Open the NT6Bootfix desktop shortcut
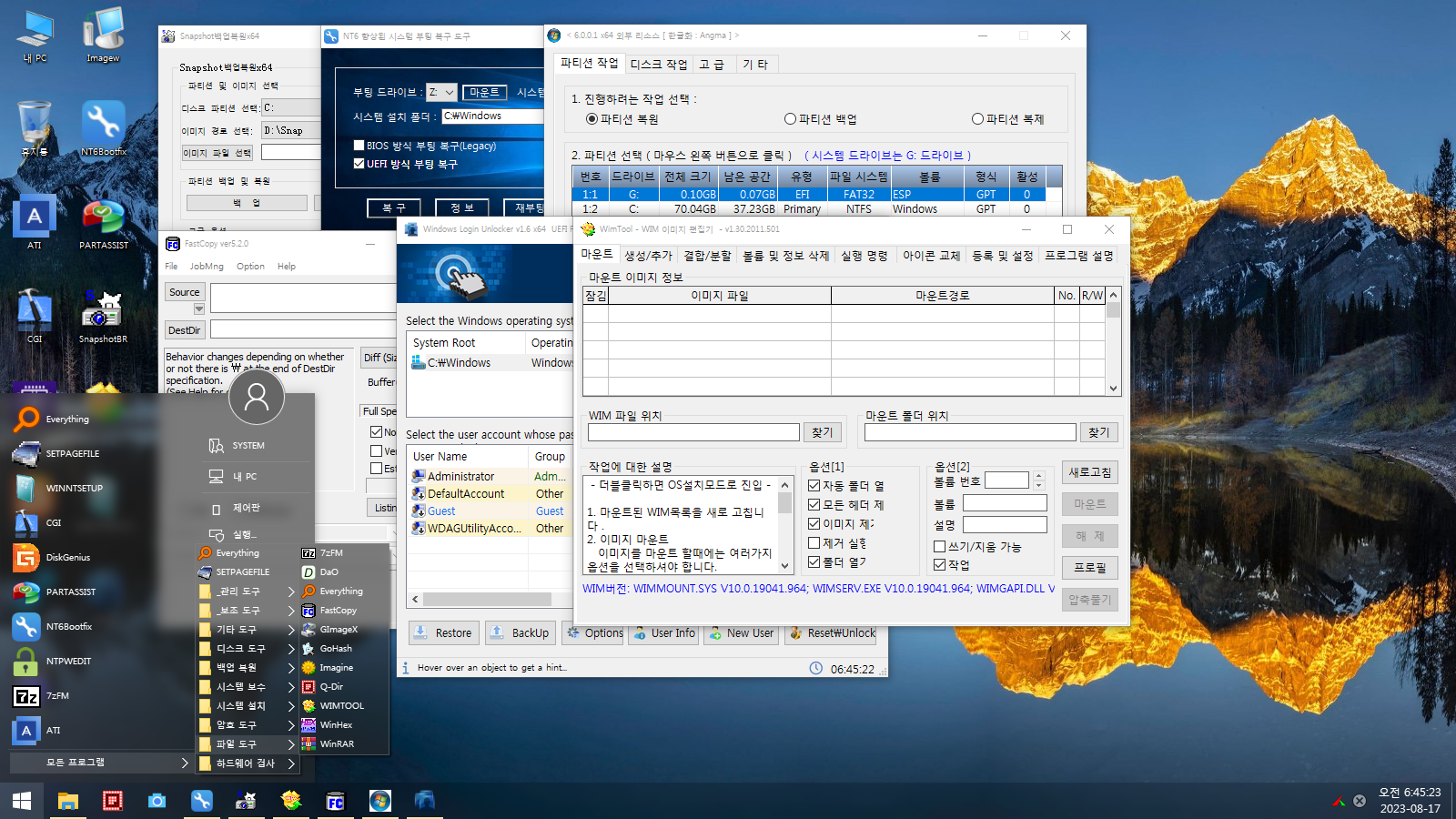1456x819 pixels. 103,127
